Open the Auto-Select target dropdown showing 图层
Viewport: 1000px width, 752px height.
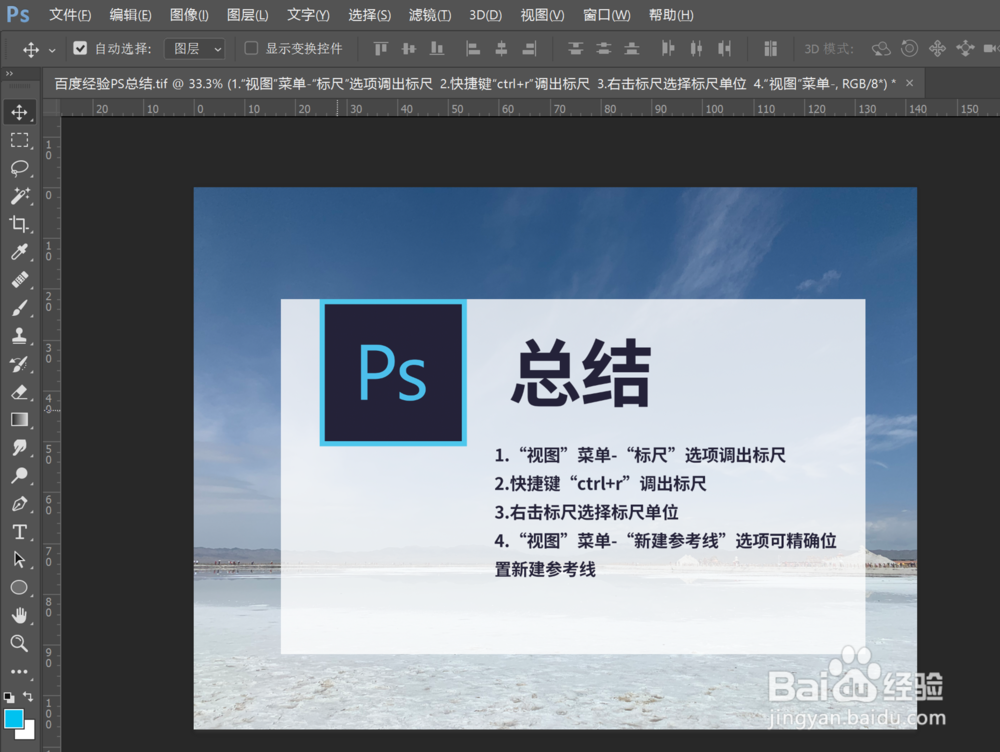pos(196,47)
